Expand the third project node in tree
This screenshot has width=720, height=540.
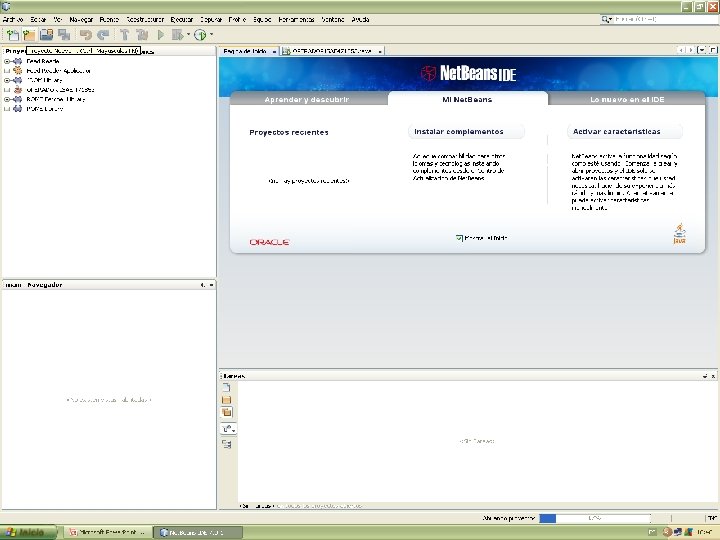6,80
